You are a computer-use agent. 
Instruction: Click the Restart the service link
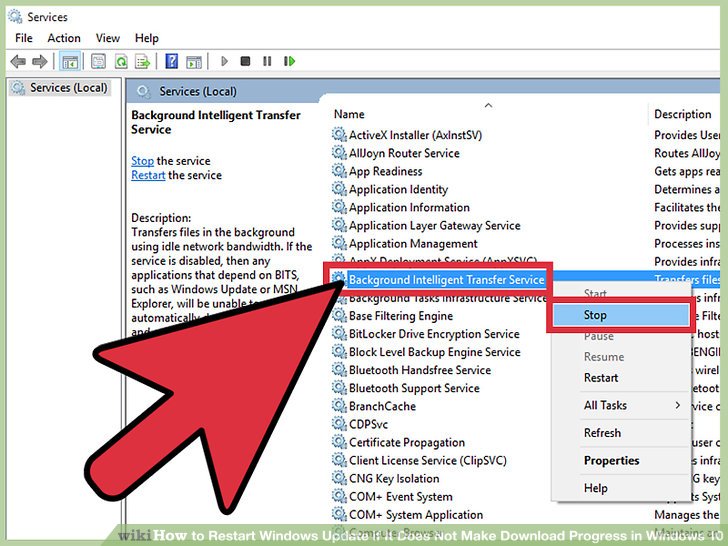tap(148, 176)
